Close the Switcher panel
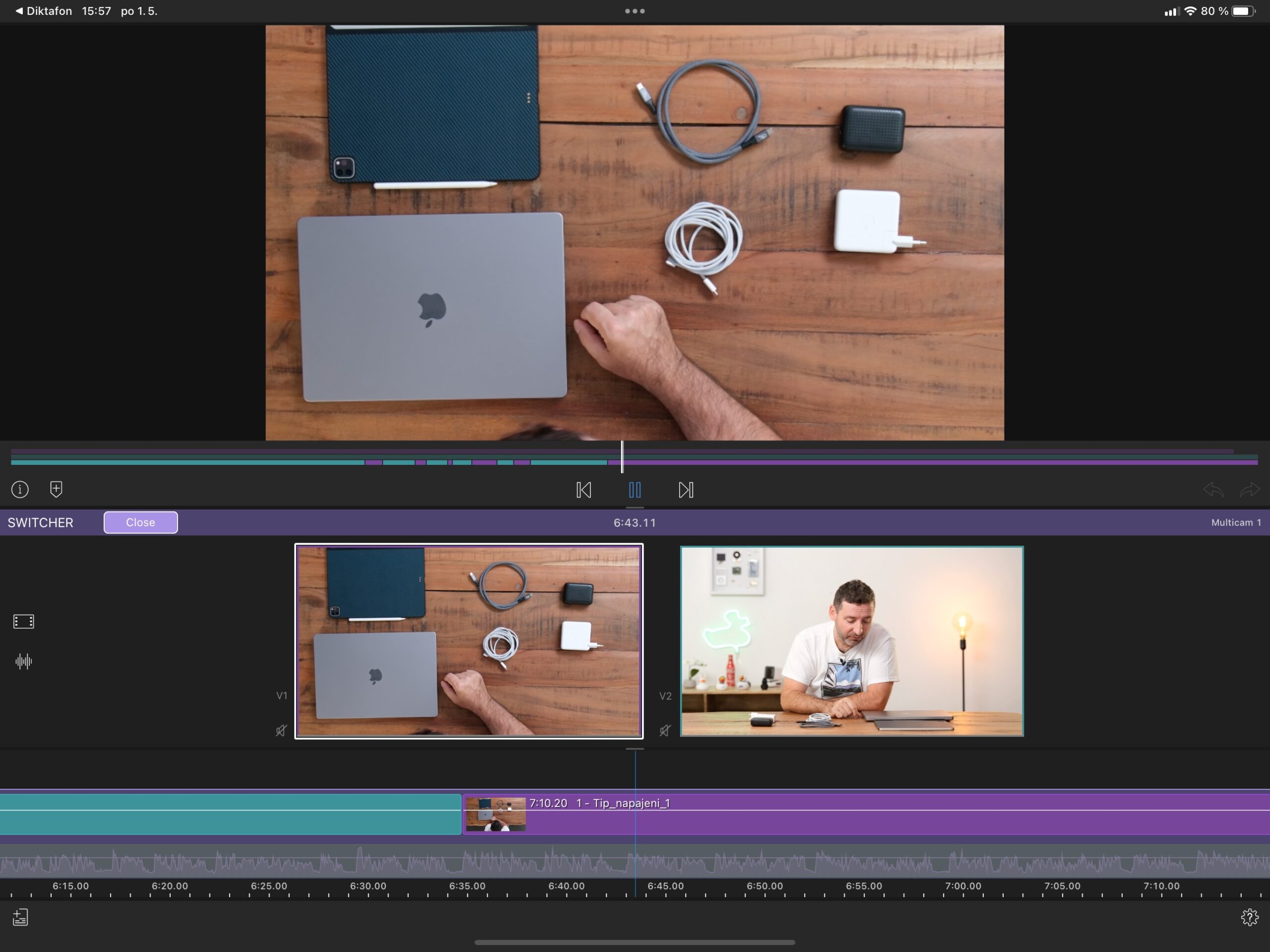 pyautogui.click(x=141, y=522)
